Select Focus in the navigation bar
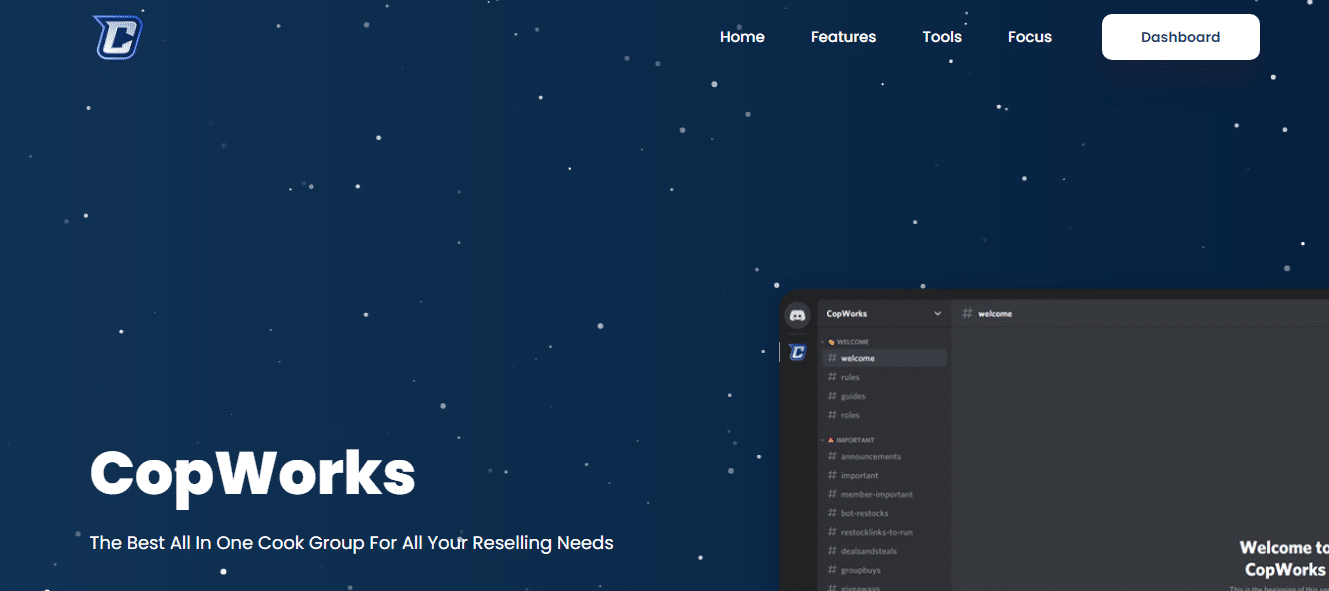This screenshot has width=1329, height=591. (x=1030, y=37)
